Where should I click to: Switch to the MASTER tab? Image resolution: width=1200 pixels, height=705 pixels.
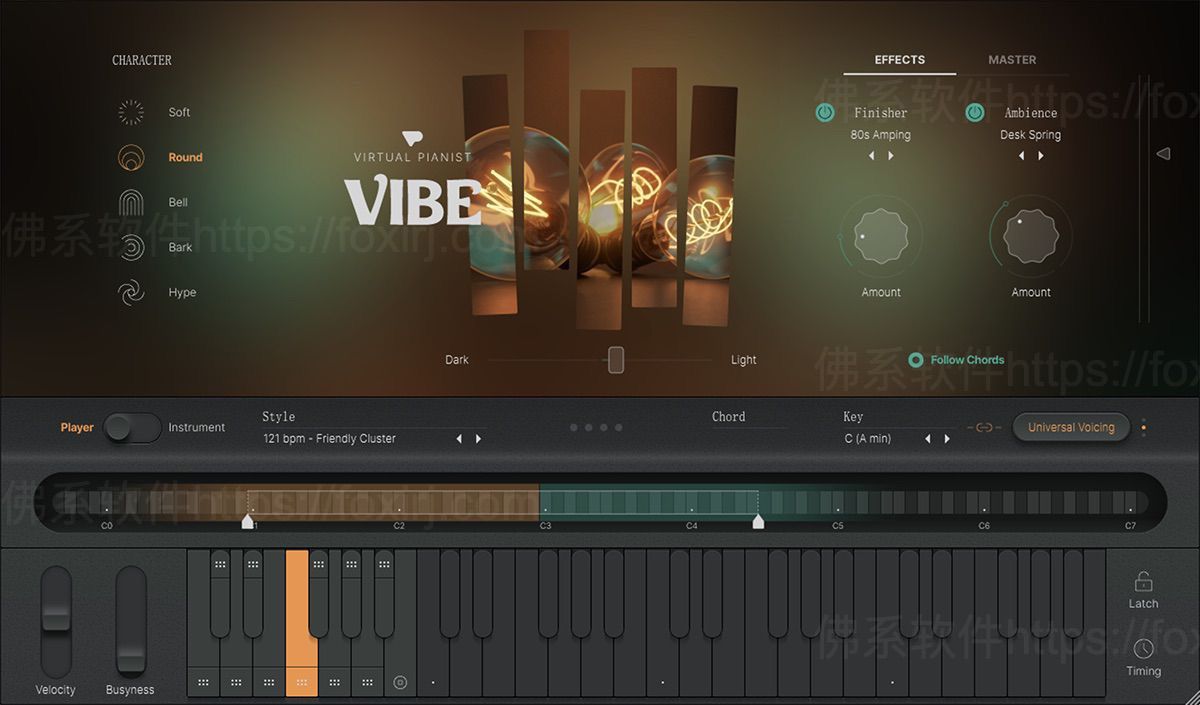point(1012,60)
